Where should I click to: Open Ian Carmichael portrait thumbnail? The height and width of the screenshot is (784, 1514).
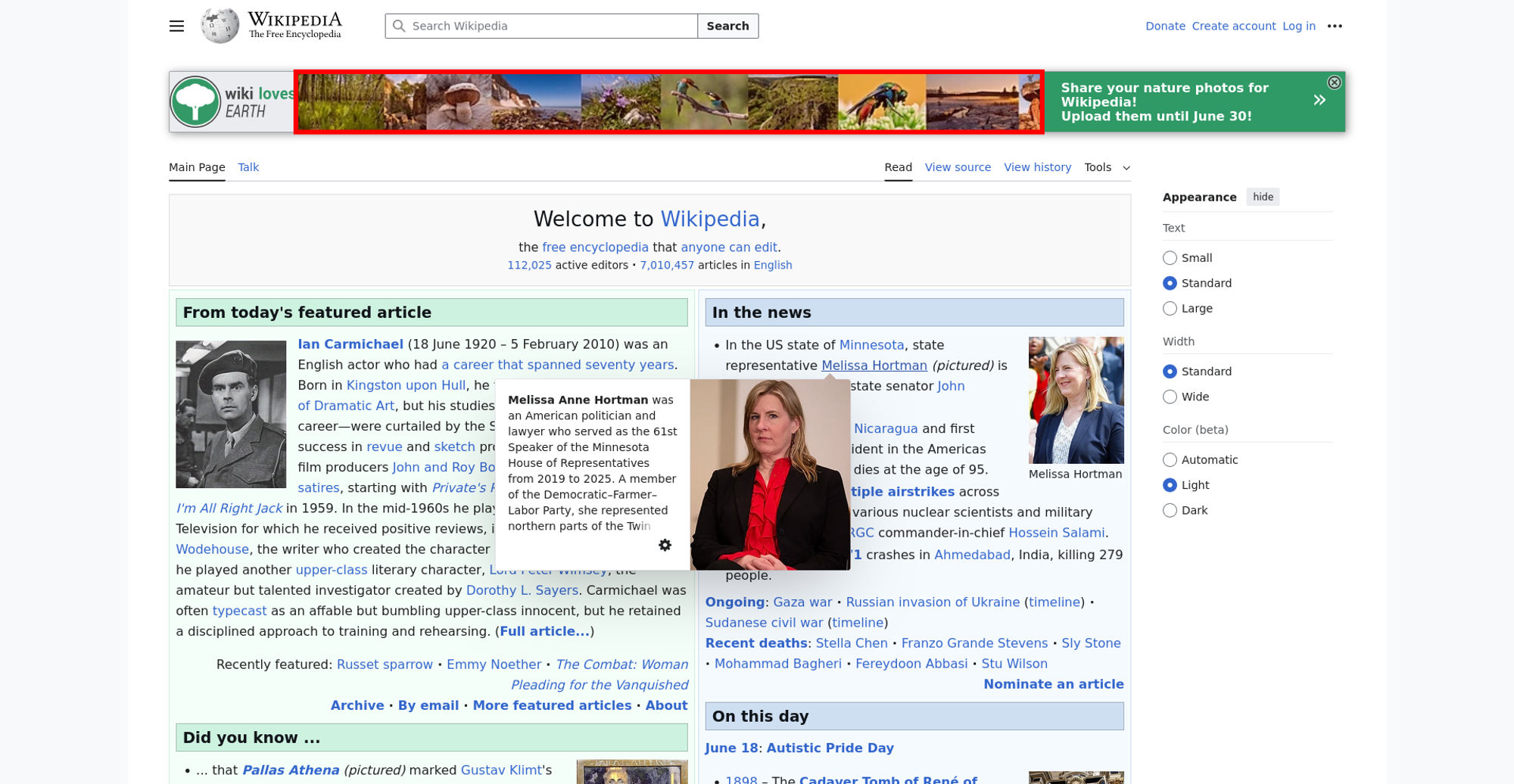tap(231, 414)
